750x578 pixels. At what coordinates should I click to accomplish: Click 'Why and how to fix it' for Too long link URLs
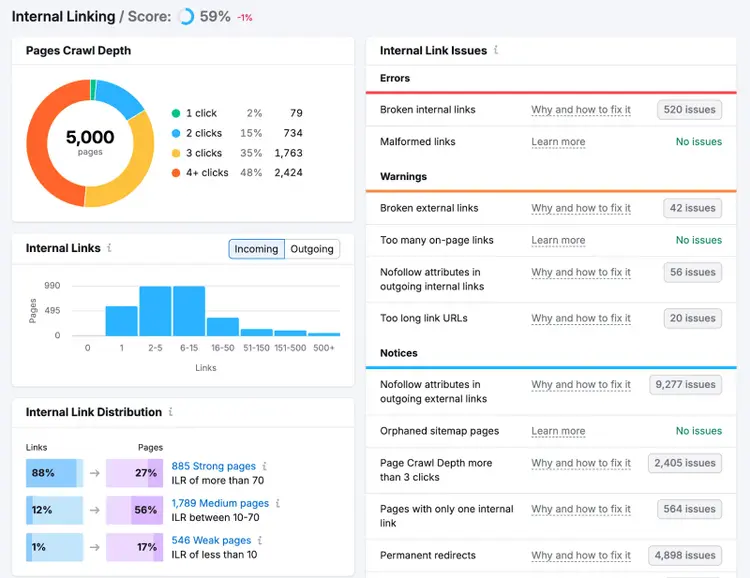581,318
